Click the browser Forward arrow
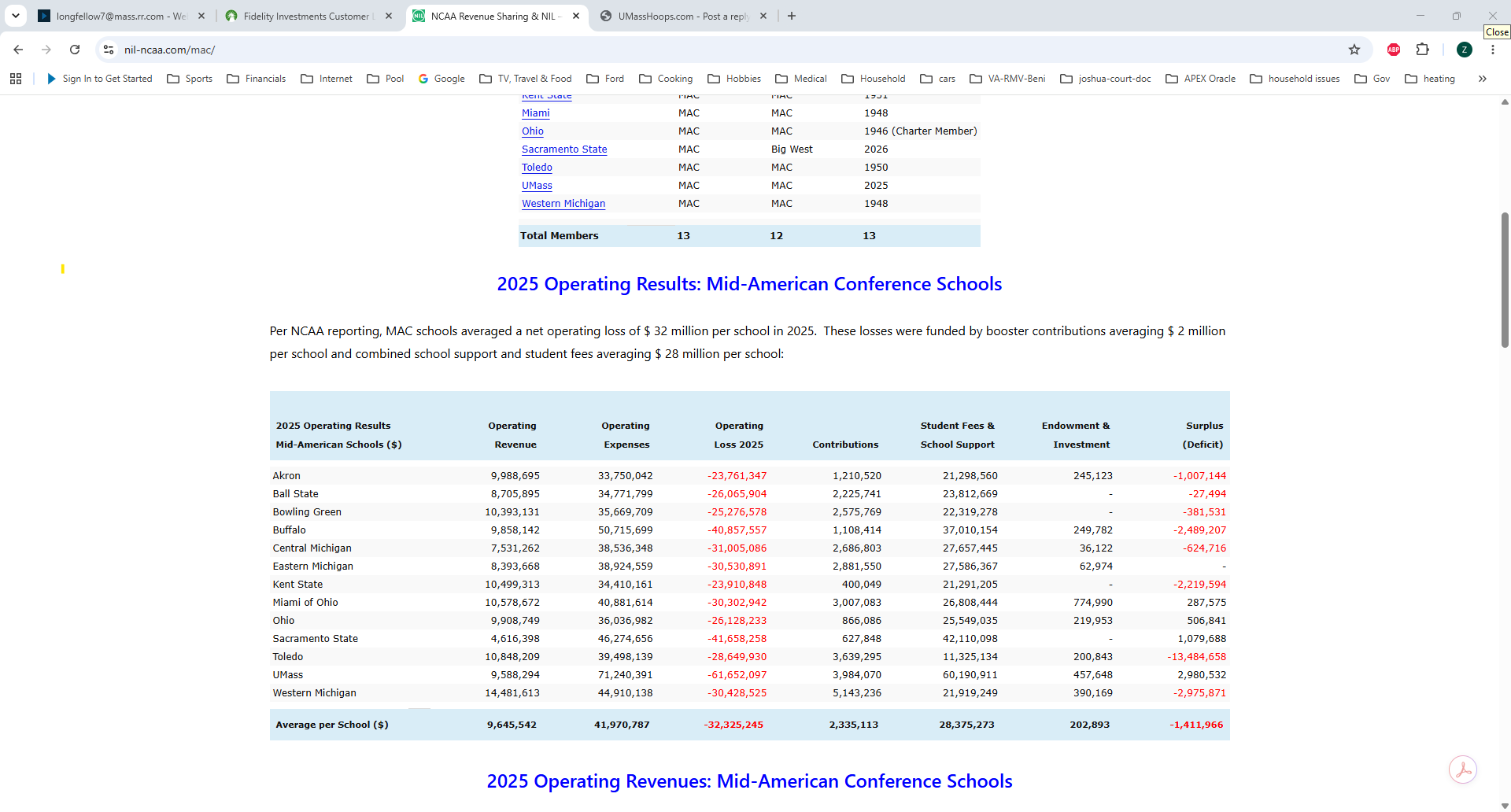This screenshot has width=1511, height=812. tap(46, 50)
